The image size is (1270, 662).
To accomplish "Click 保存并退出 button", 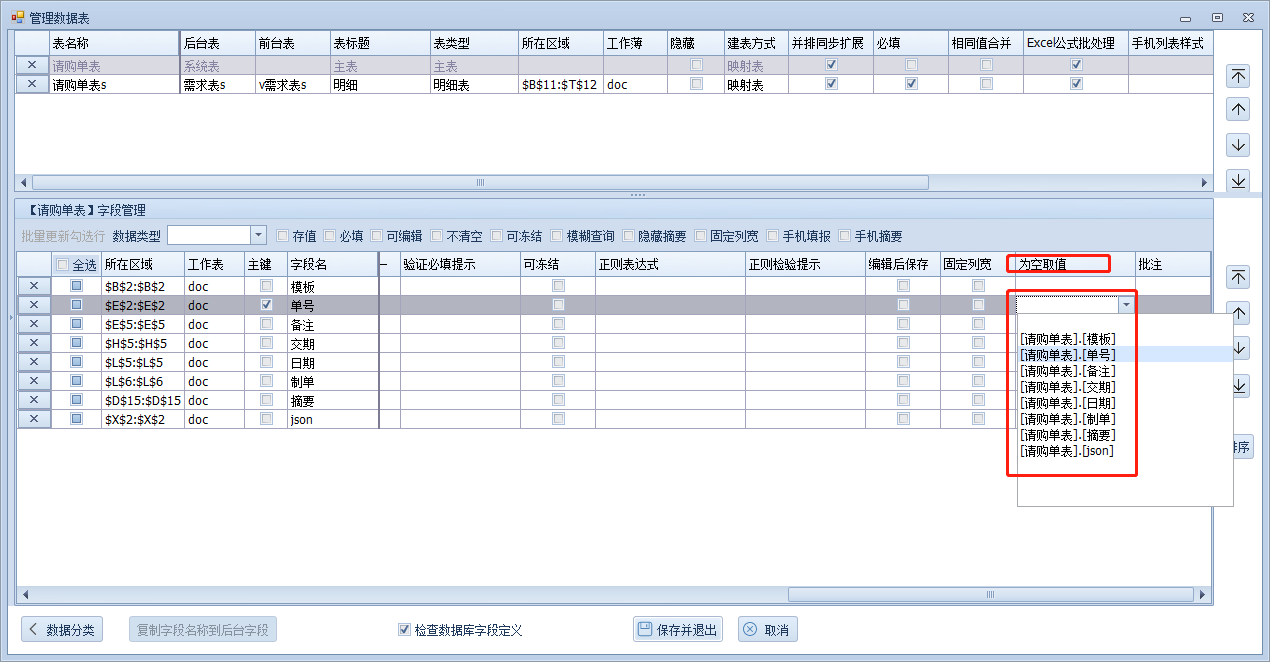I will (x=678, y=630).
